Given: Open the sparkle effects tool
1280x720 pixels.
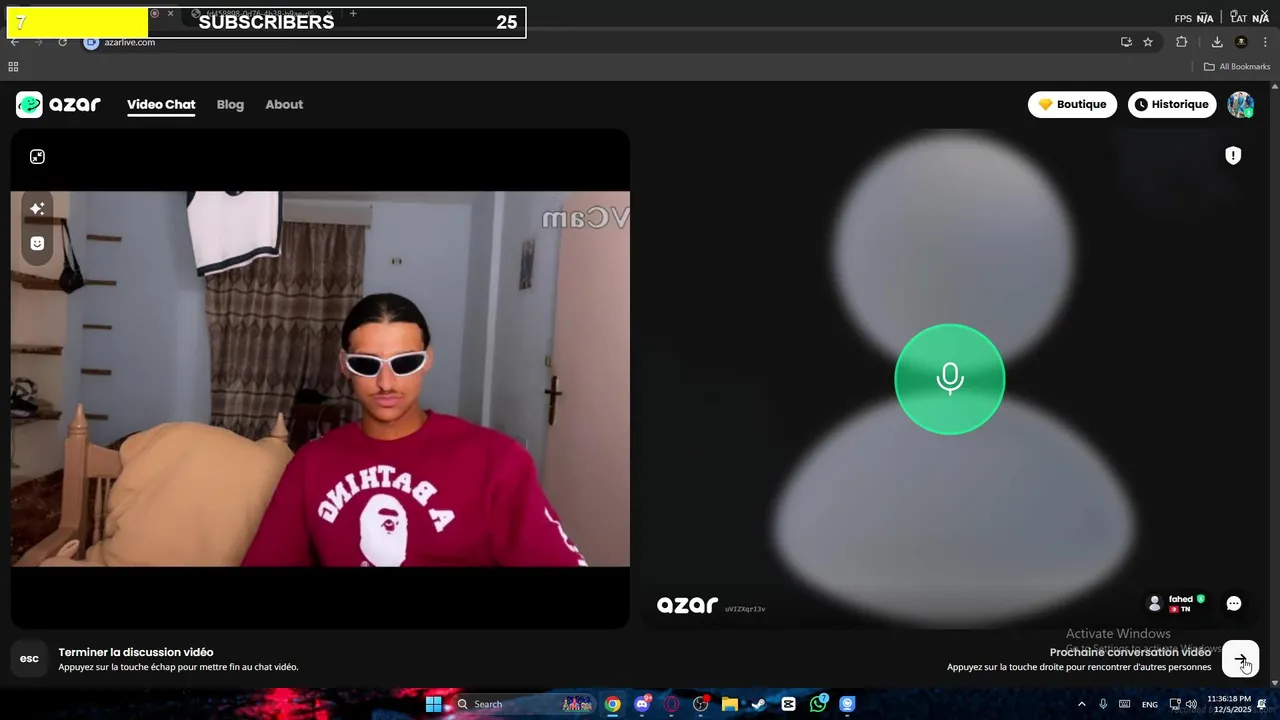Looking at the screenshot, I should click(x=37, y=208).
